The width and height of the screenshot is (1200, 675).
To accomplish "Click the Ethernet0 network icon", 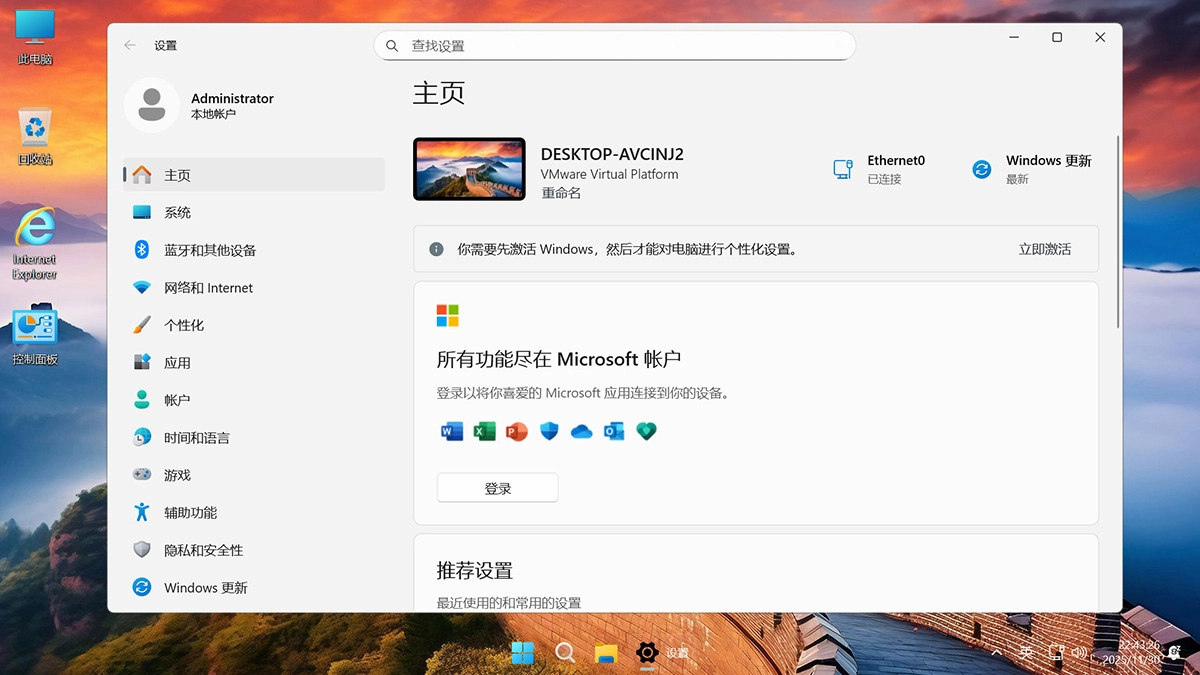I will tap(840, 168).
